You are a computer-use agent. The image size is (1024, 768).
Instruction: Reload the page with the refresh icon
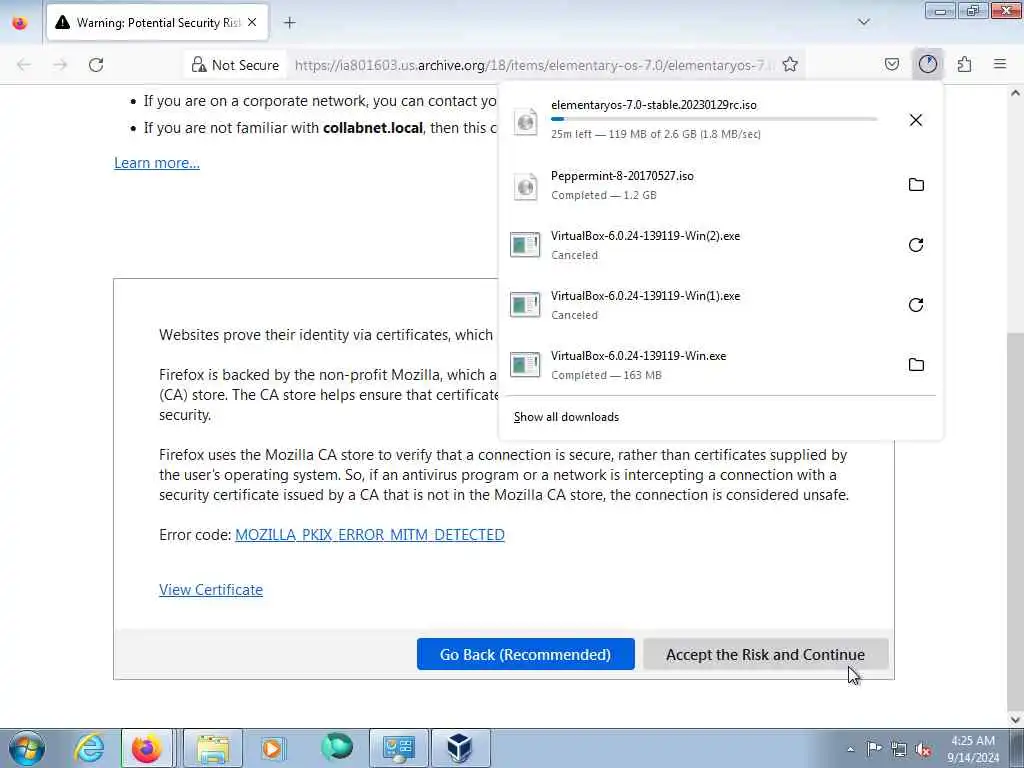click(x=96, y=65)
